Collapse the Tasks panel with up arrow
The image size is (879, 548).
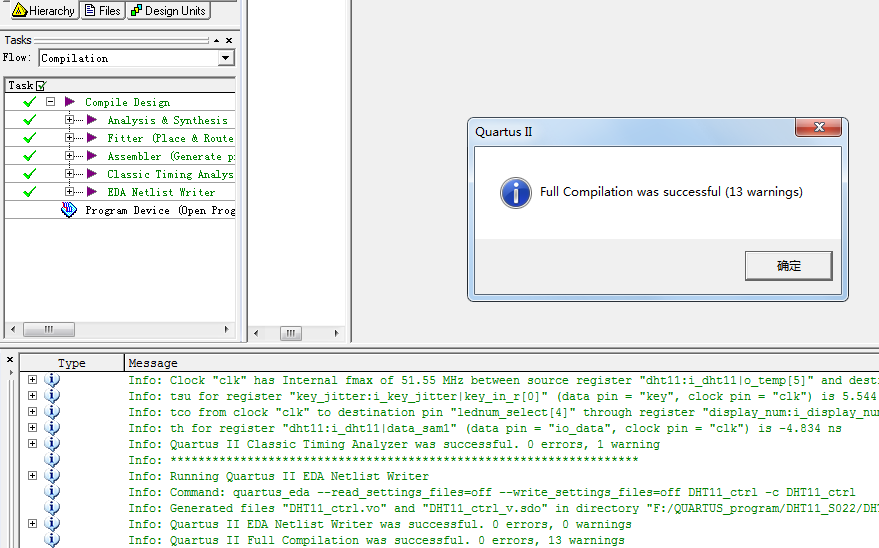tap(216, 40)
